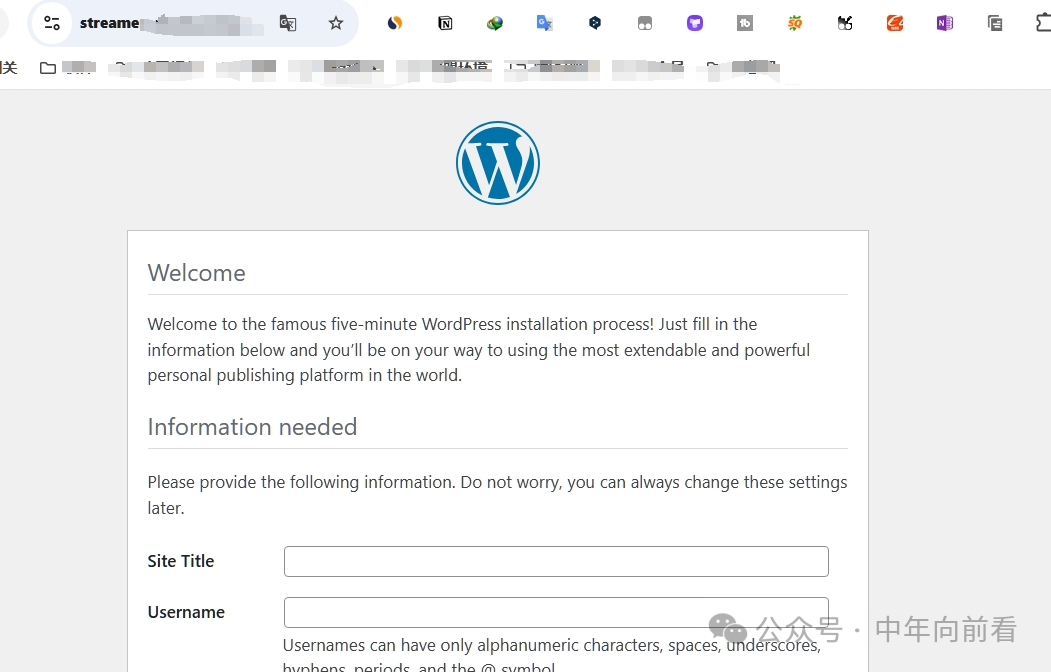Bookmark this page with the star icon

(x=336, y=23)
